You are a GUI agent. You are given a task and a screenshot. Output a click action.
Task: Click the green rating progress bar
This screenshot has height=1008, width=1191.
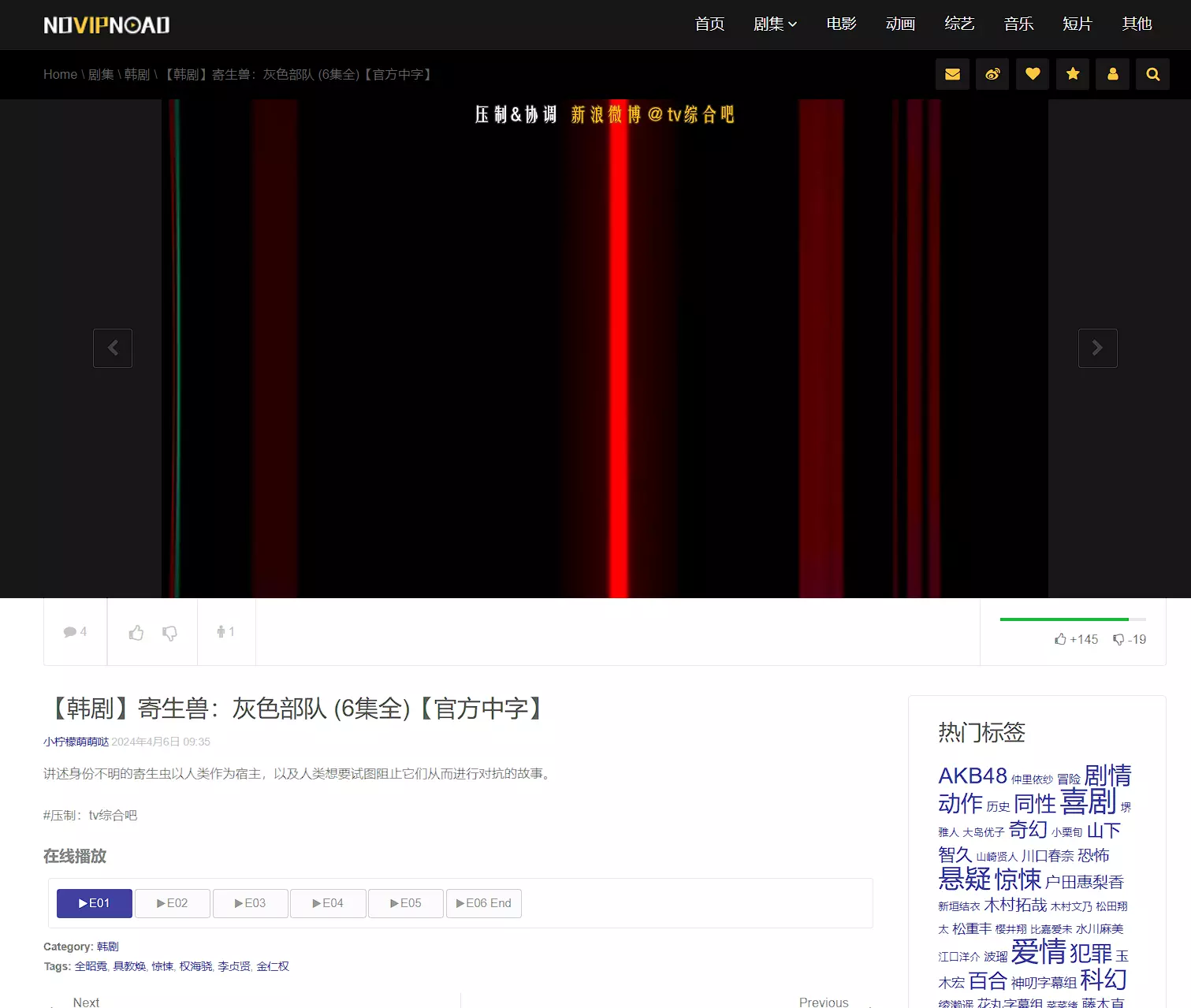click(x=1064, y=619)
